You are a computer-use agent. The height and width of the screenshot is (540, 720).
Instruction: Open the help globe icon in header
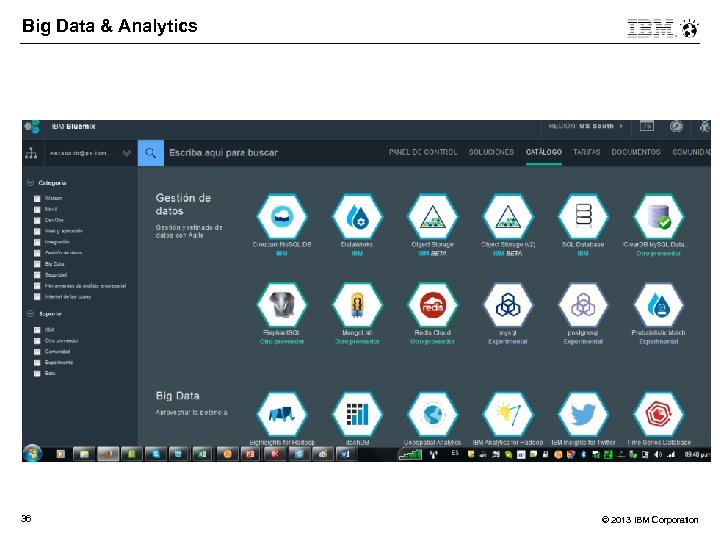tap(676, 126)
